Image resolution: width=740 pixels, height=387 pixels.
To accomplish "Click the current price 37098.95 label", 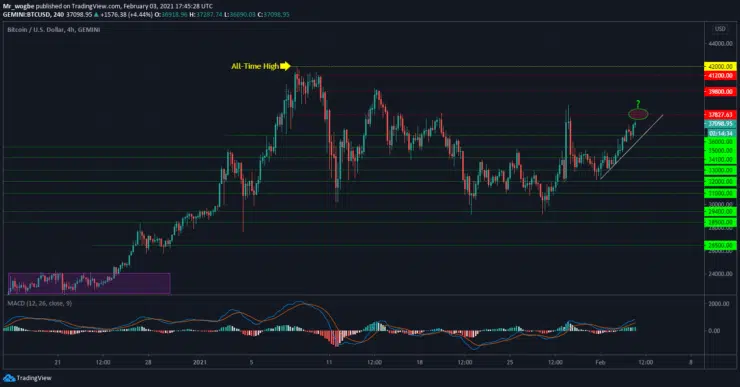I will (720, 124).
